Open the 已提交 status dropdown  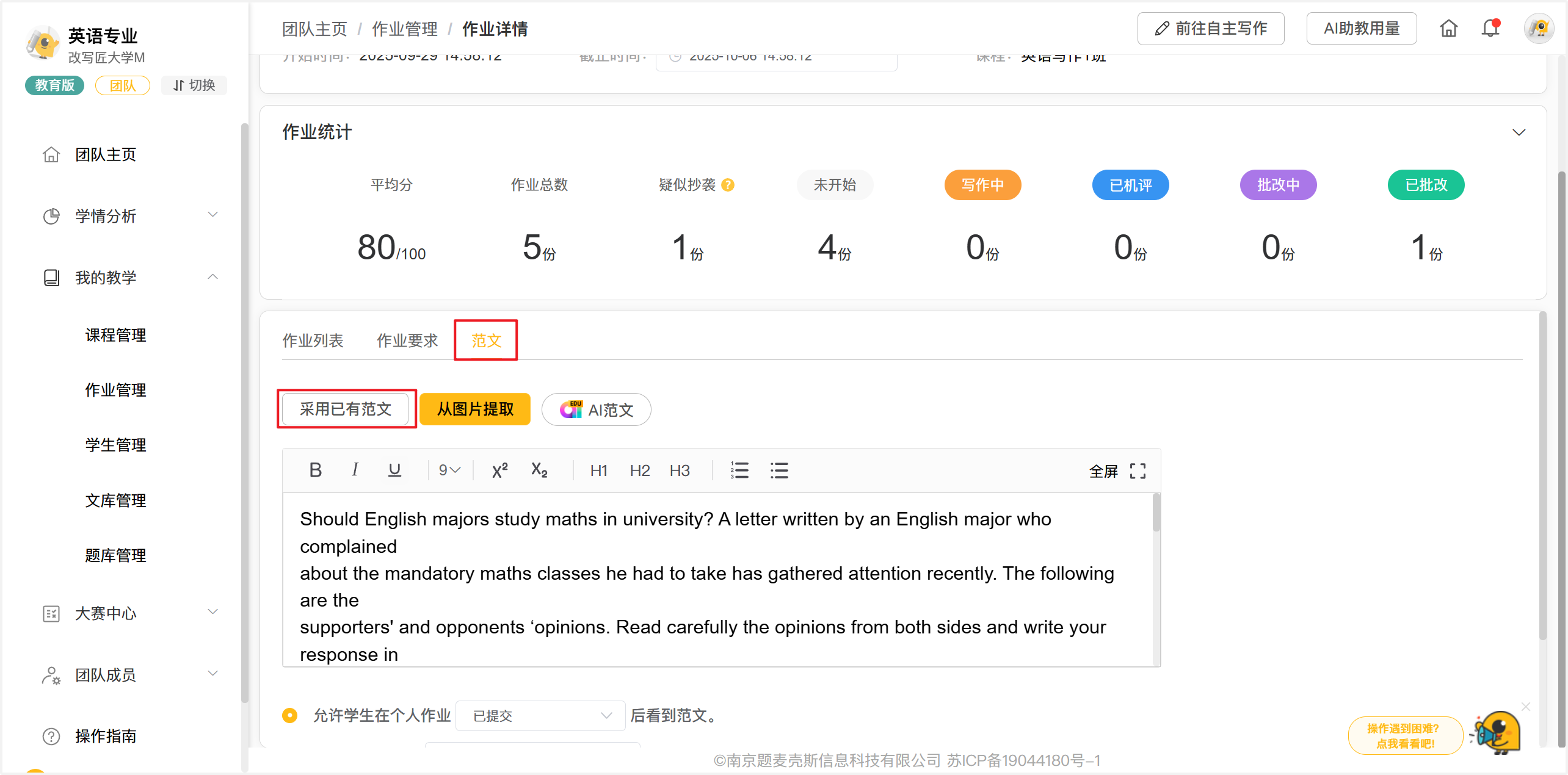pyautogui.click(x=540, y=715)
